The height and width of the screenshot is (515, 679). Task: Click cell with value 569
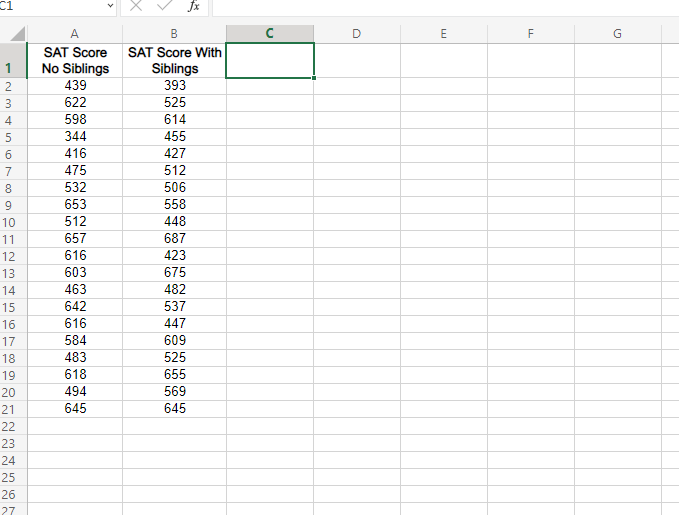coord(175,392)
